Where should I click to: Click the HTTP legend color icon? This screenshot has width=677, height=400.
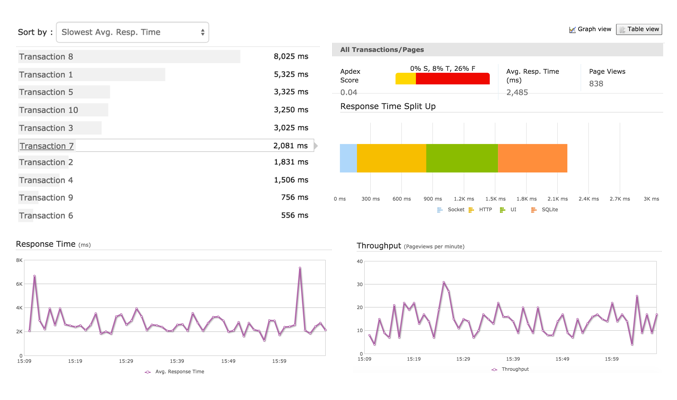tap(472, 210)
